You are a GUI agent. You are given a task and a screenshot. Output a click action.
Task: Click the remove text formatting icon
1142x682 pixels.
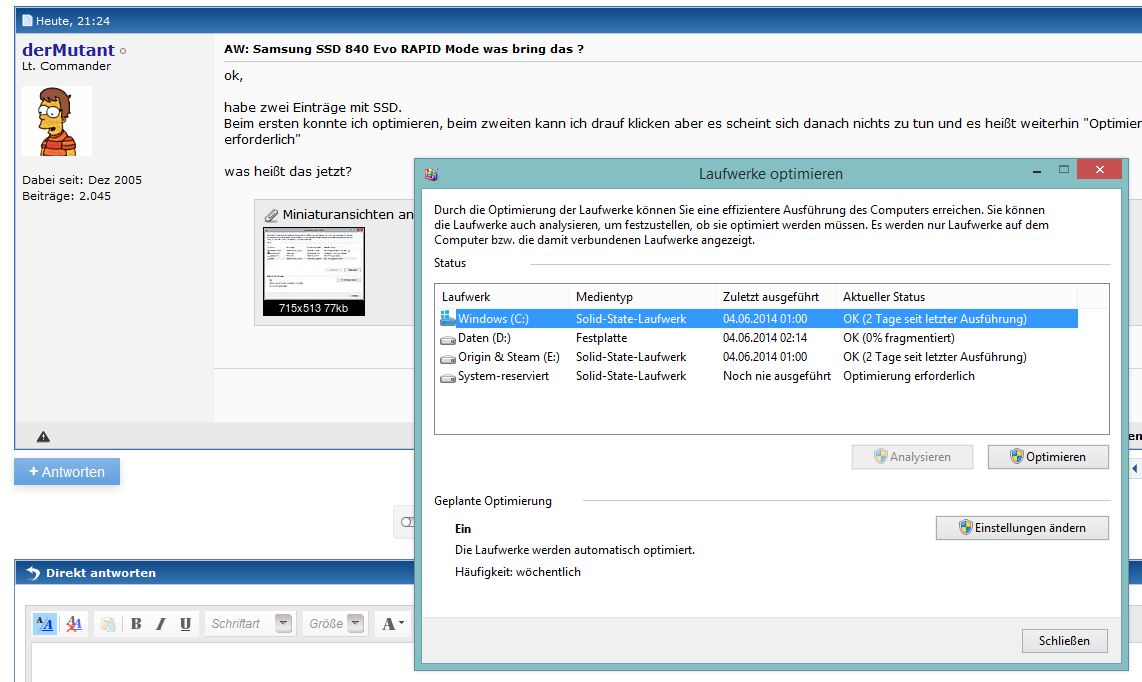coord(74,624)
